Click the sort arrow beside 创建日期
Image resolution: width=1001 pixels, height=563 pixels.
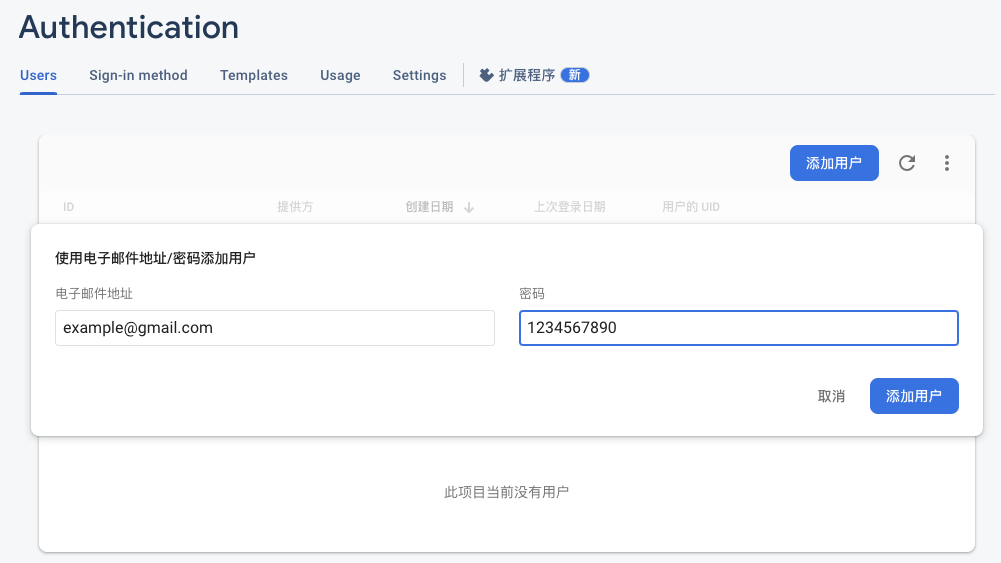[x=469, y=207]
